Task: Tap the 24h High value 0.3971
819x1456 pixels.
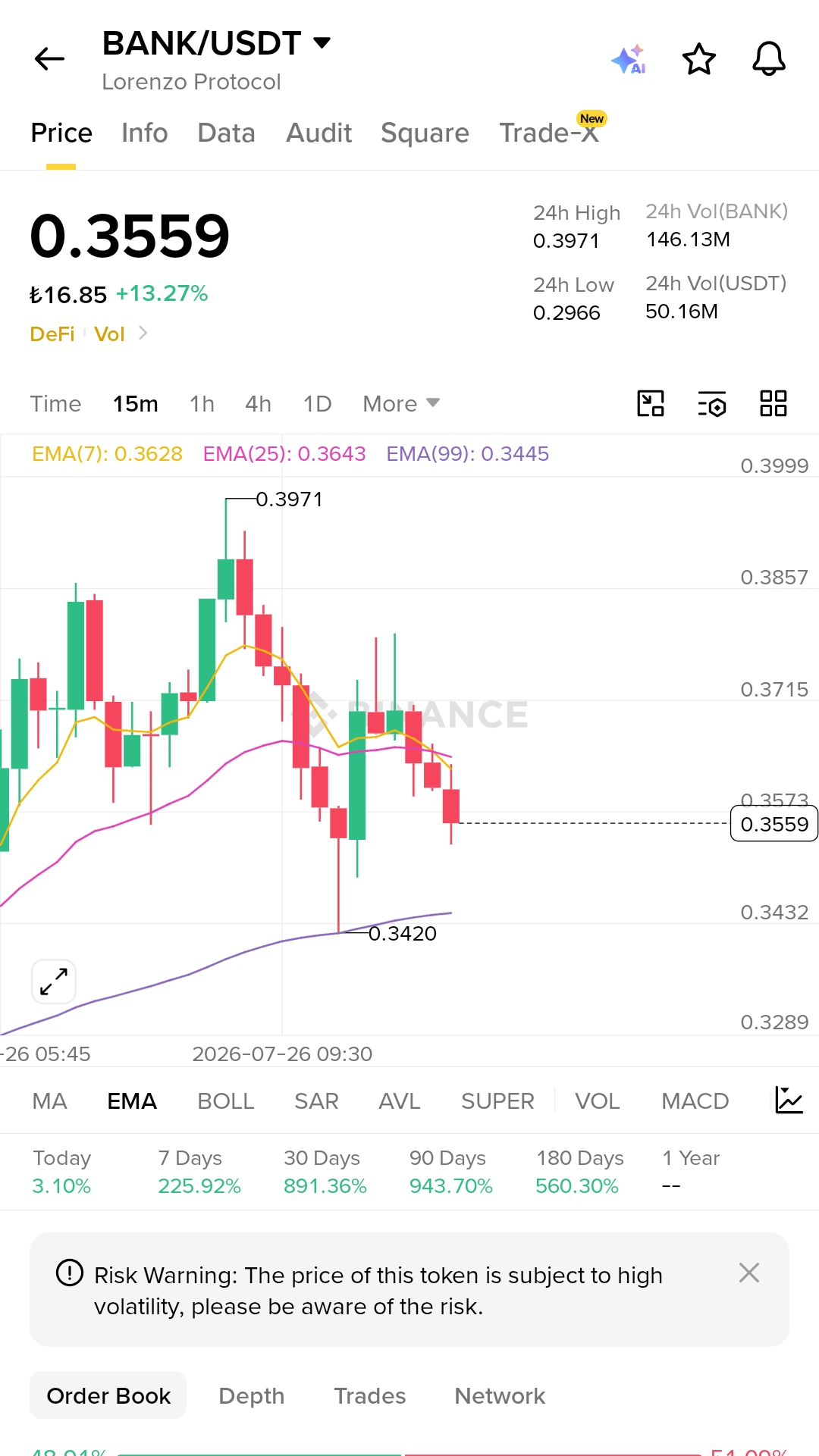Action: click(566, 241)
